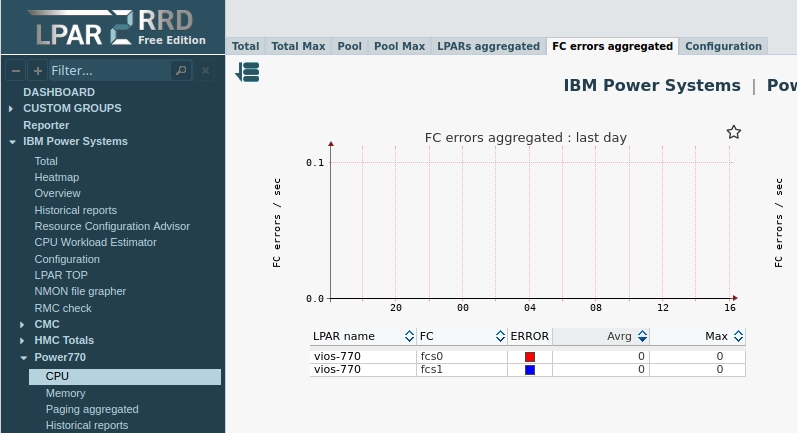Switch to the LPARs aggregated tab
The width and height of the screenshot is (797, 433).
pyautogui.click(x=488, y=46)
